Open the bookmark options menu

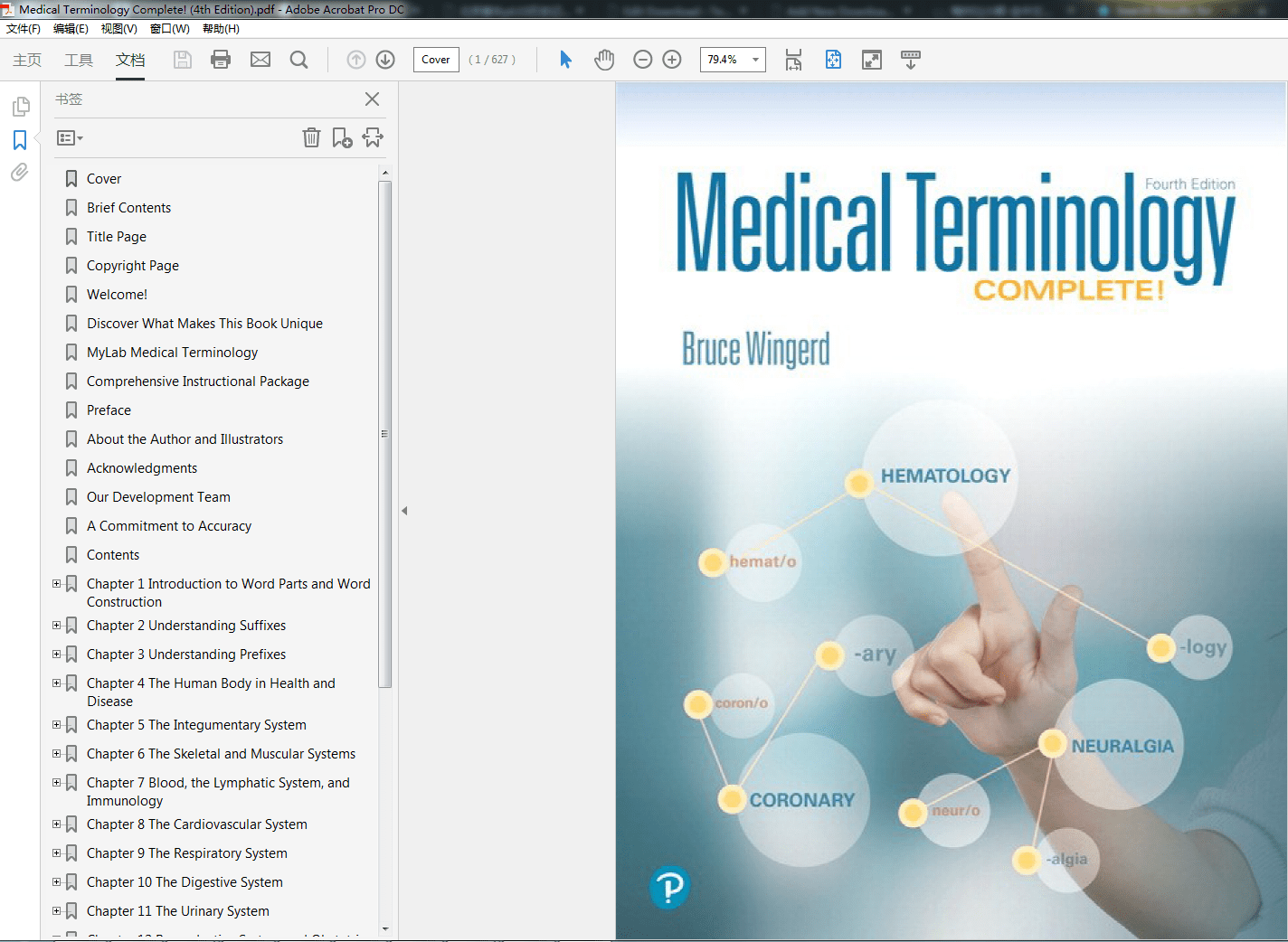pos(69,137)
